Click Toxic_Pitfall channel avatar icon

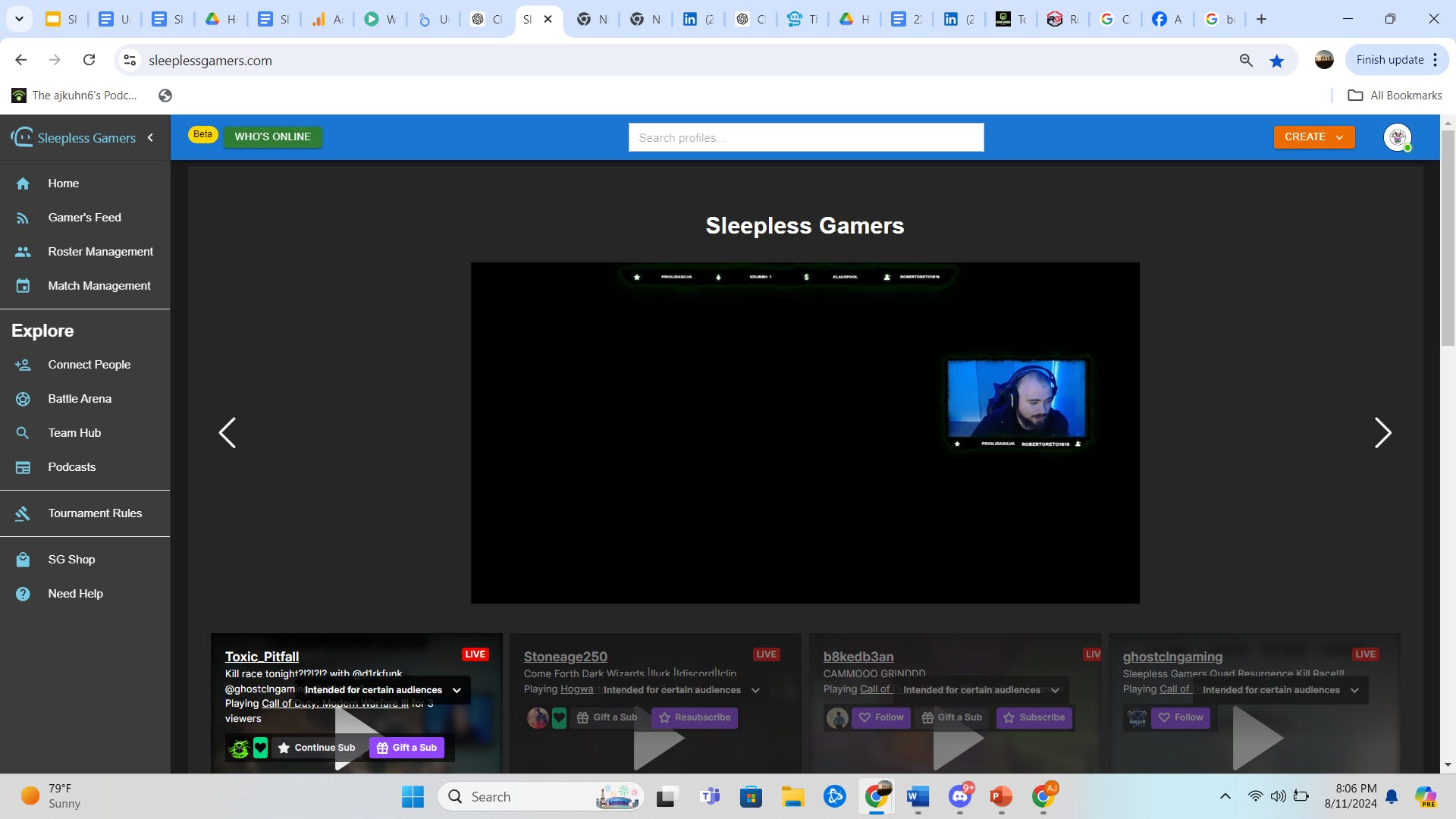[239, 748]
